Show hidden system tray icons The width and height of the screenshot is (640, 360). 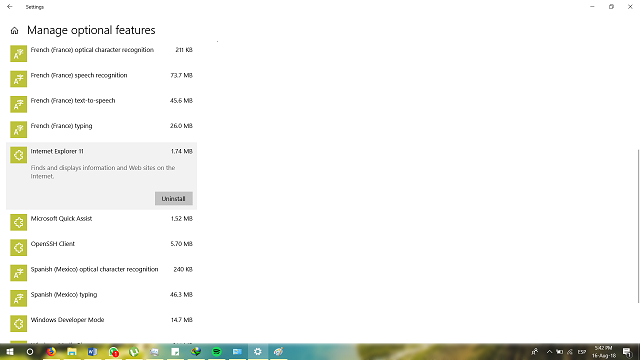[549, 351]
